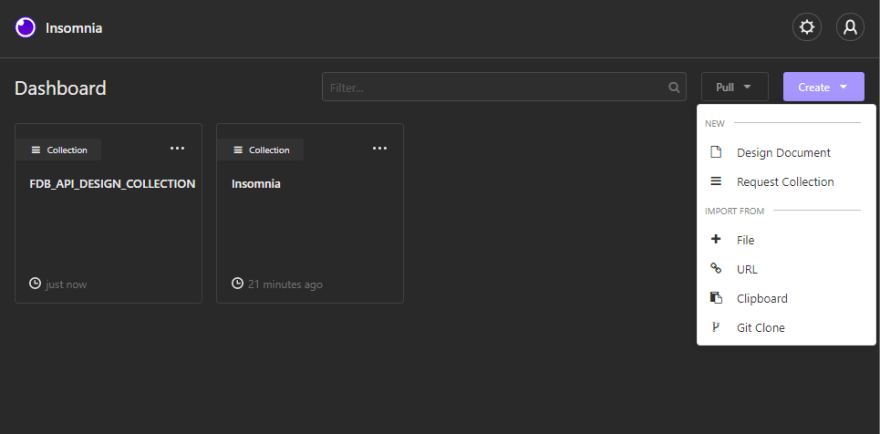The width and height of the screenshot is (880, 434).
Task: Toggle the Create dropdown button
Action: coord(823,87)
